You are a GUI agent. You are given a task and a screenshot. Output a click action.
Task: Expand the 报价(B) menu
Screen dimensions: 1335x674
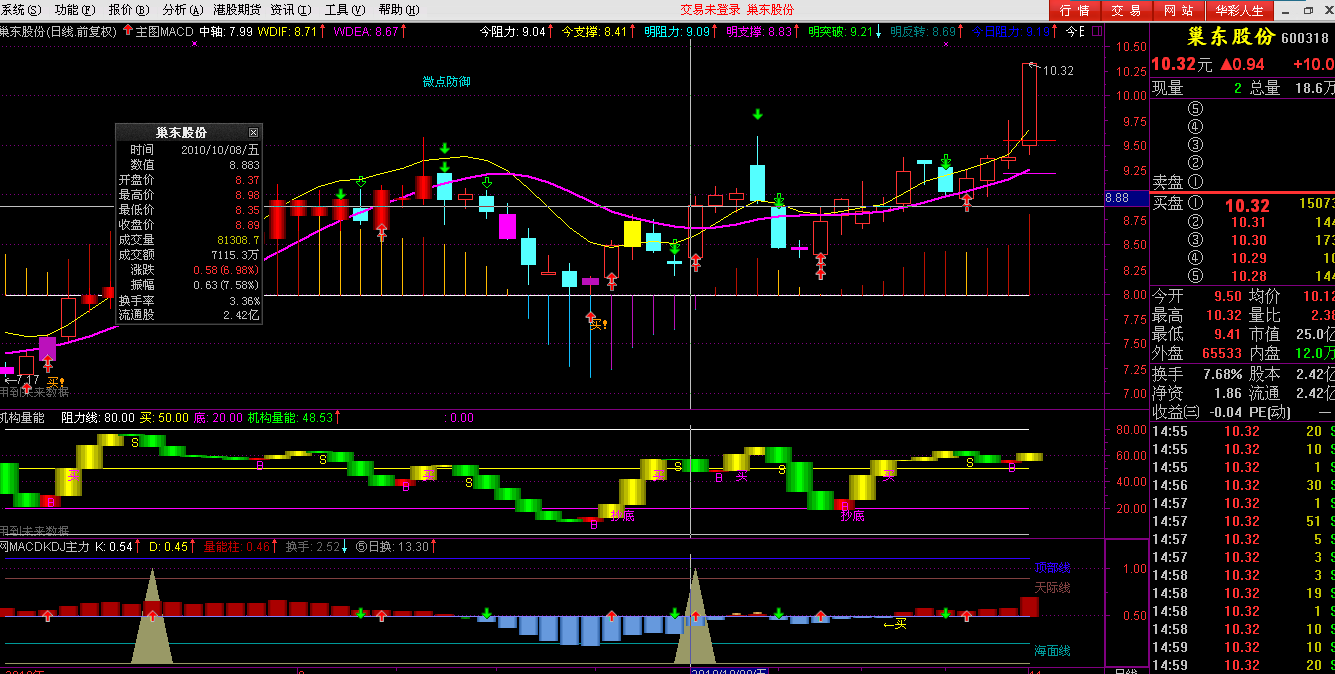[x=126, y=10]
